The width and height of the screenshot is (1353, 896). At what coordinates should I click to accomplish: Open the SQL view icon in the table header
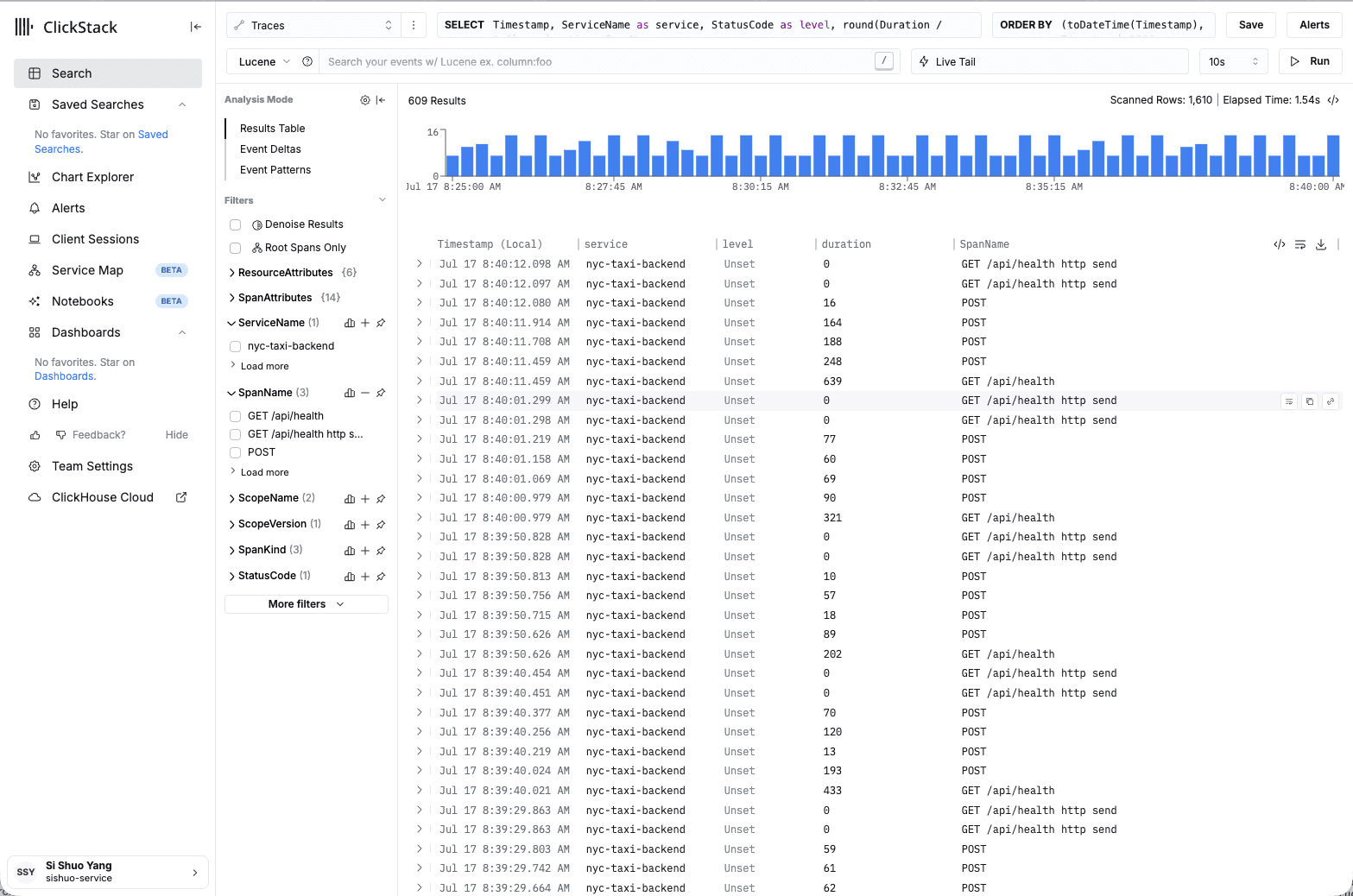(x=1280, y=244)
